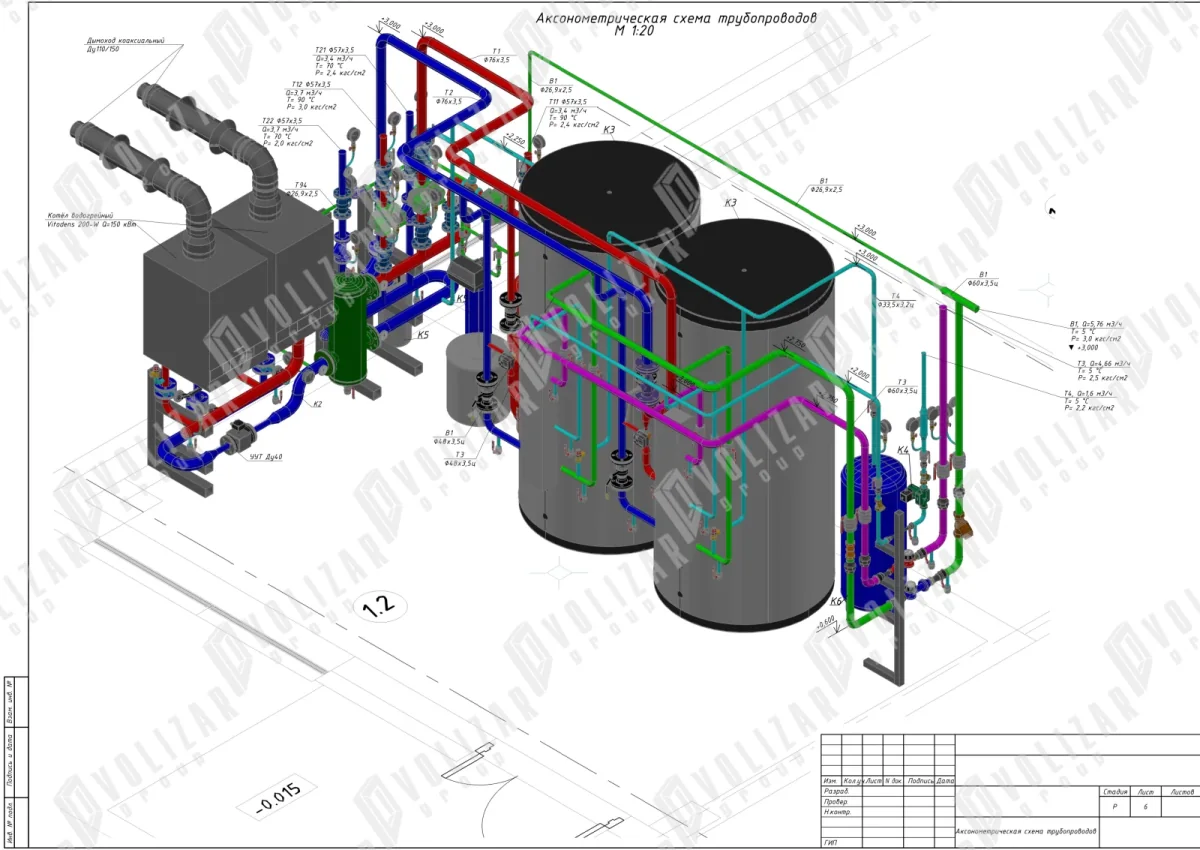Select the 'N док.' title block cell

tap(893, 781)
